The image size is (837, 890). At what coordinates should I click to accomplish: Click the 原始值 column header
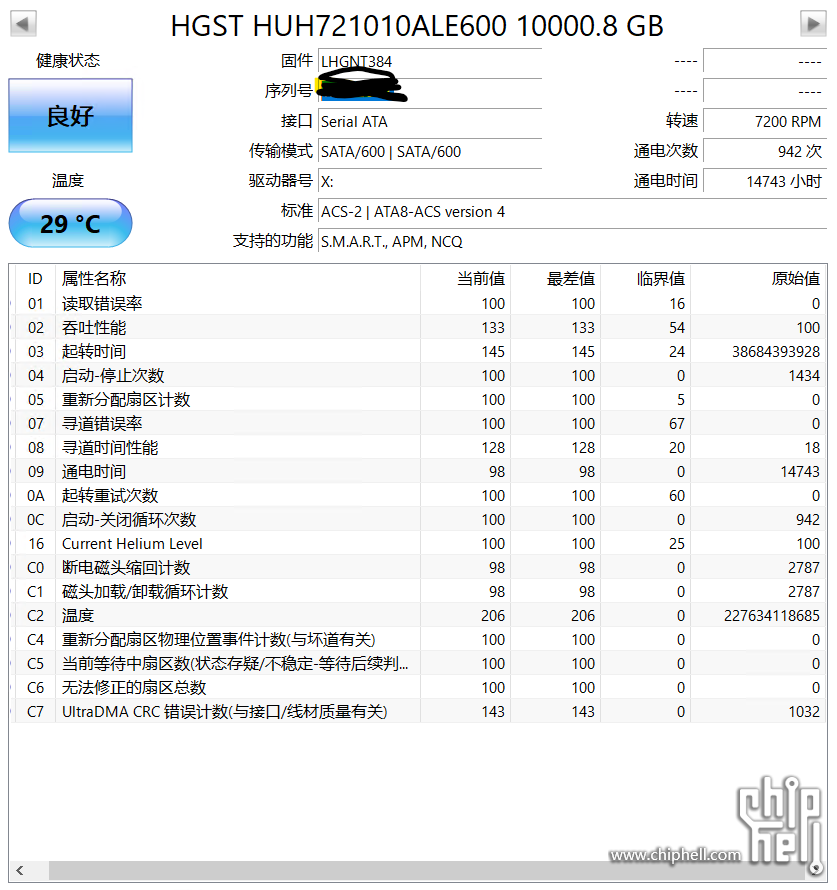(758, 279)
